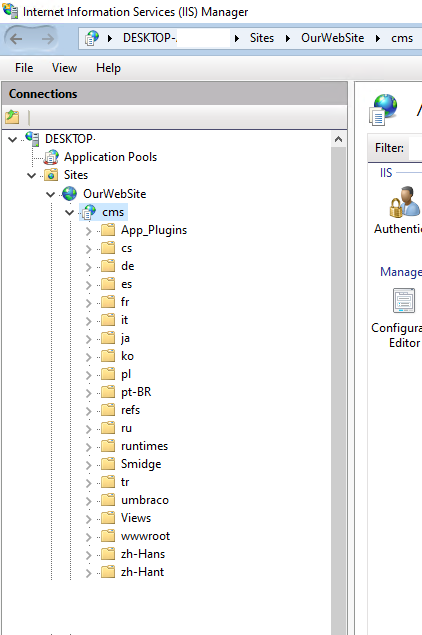Collapse the OurWebSite node
Viewport: 422px width, 635px height.
point(51,195)
